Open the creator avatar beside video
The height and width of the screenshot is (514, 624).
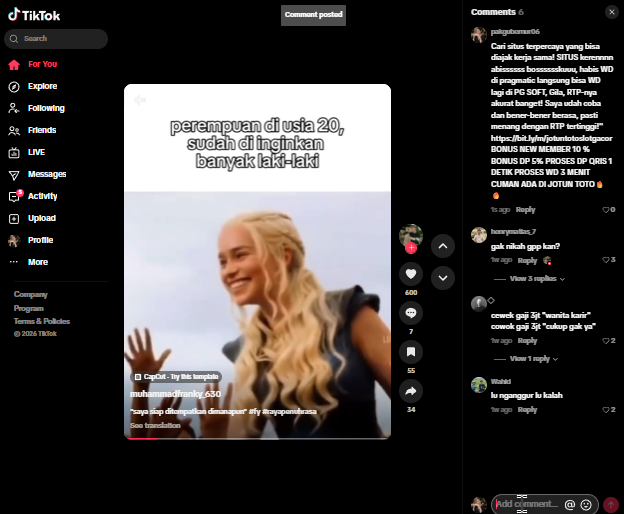(411, 235)
